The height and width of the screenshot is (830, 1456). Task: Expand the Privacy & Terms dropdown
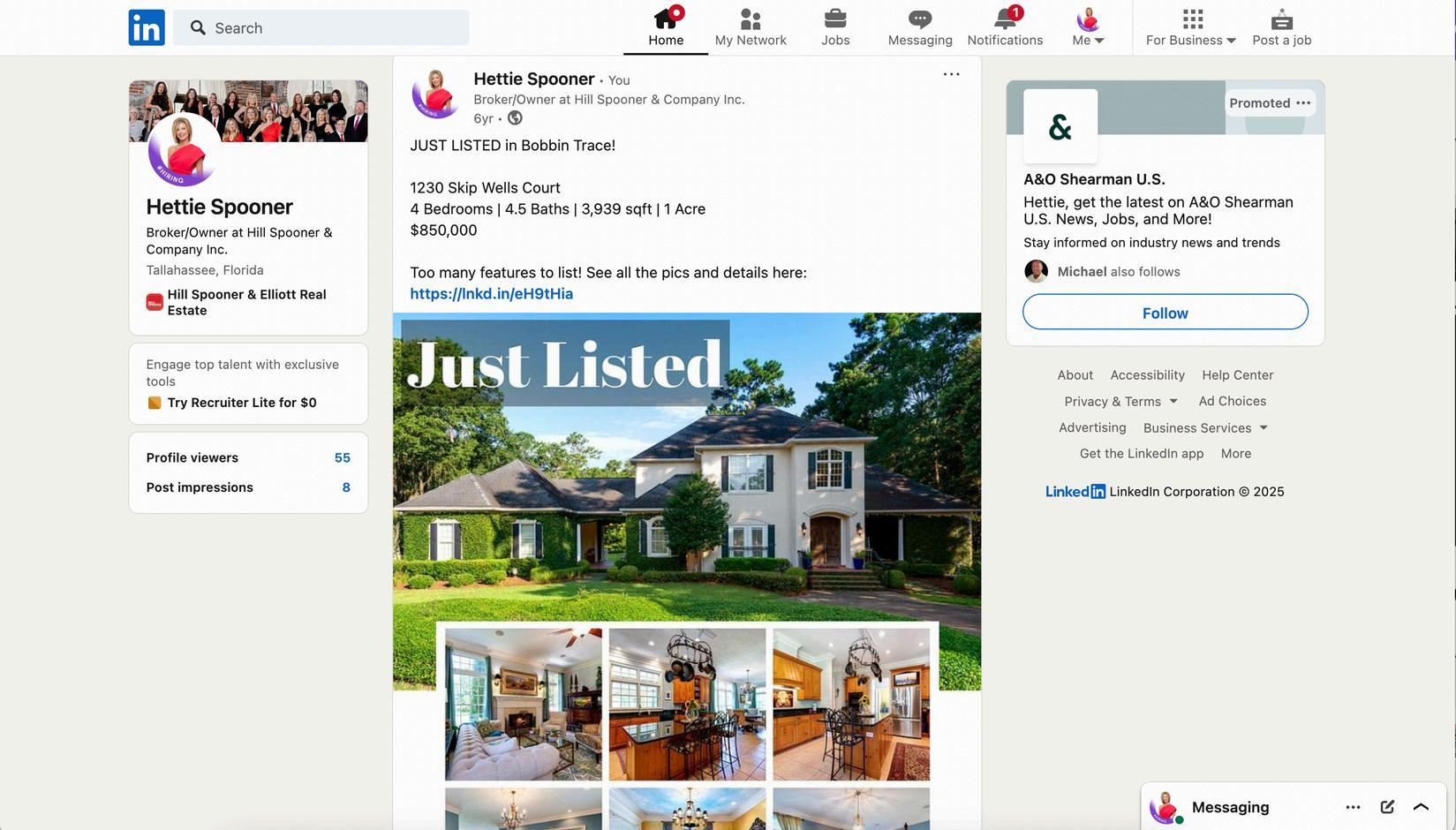[1121, 402]
